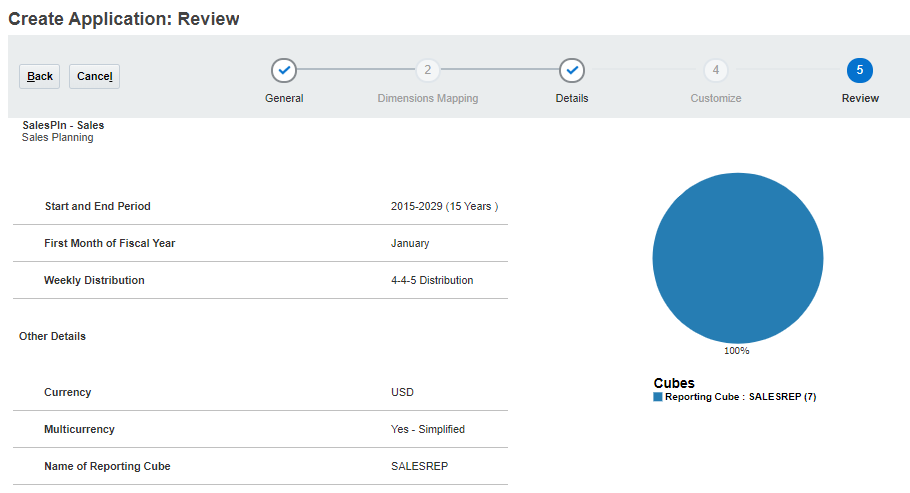Image resolution: width=910 pixels, height=493 pixels.
Task: Click the Weekly Distribution label
Action: 94,280
